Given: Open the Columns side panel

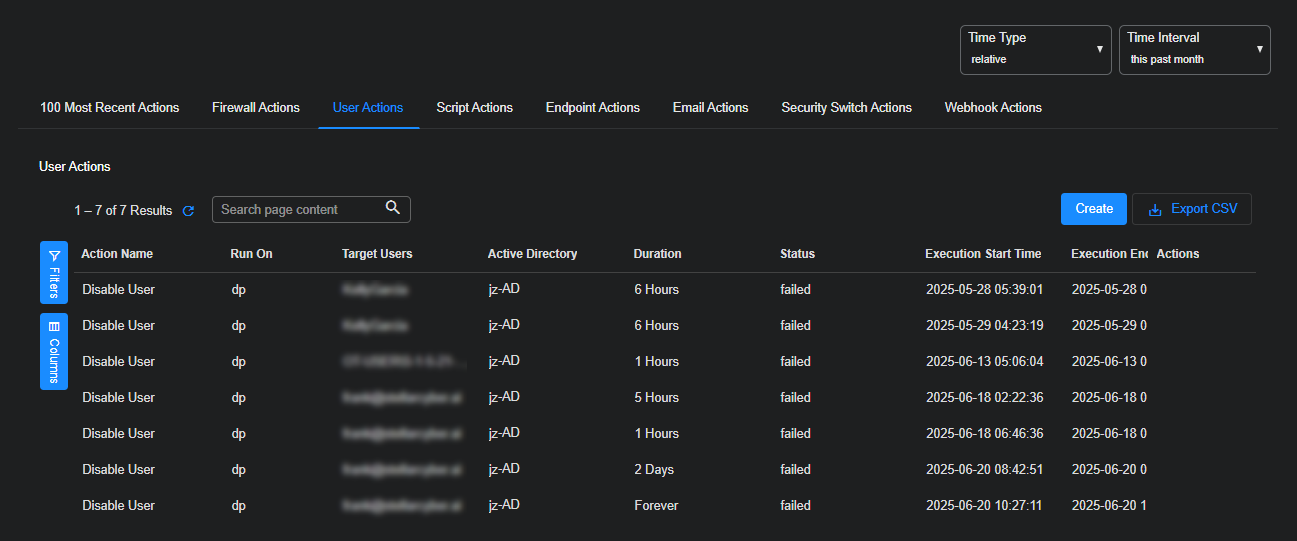Looking at the screenshot, I should pyautogui.click(x=54, y=350).
